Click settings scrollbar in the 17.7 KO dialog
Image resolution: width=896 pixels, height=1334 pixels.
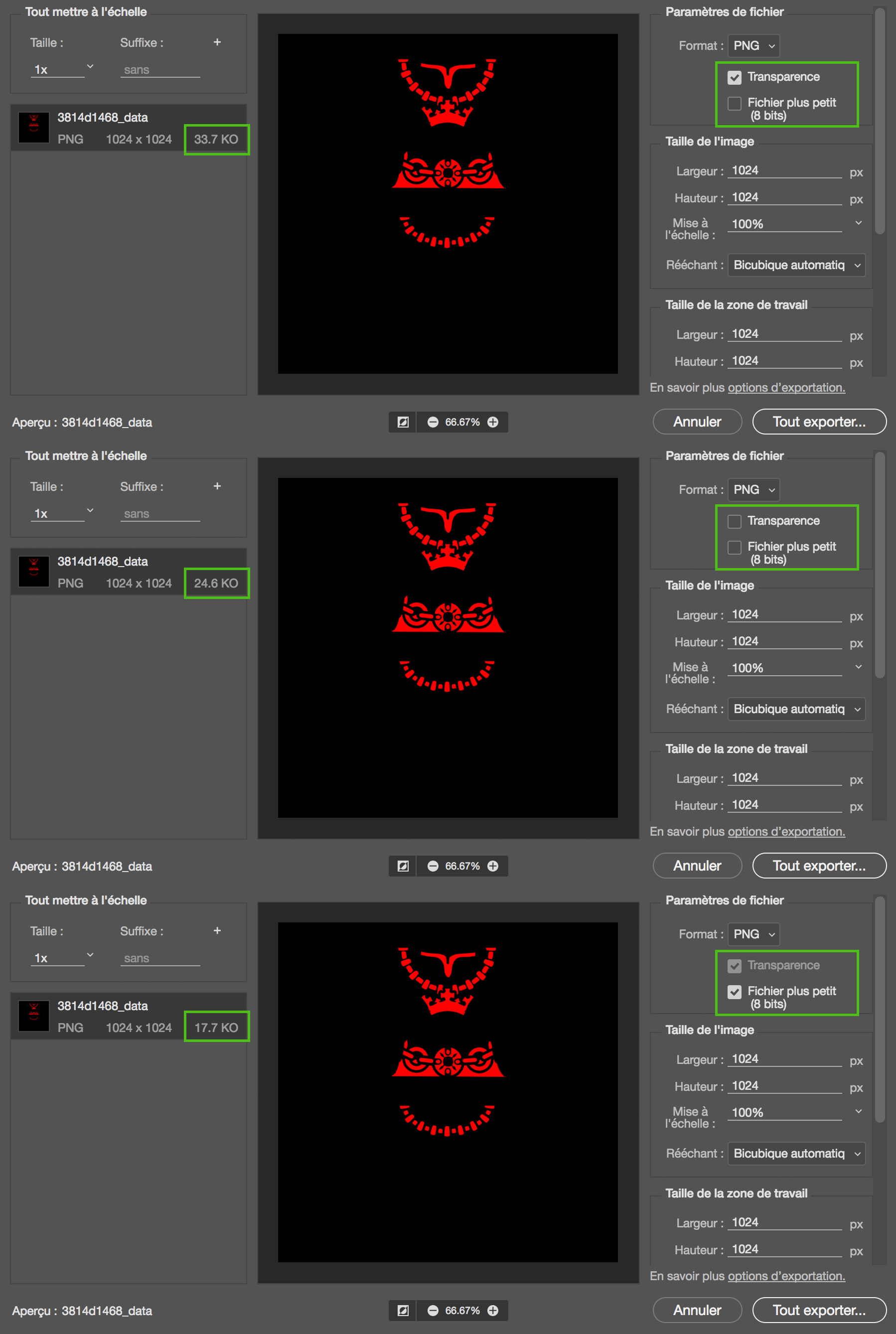[x=880, y=1009]
